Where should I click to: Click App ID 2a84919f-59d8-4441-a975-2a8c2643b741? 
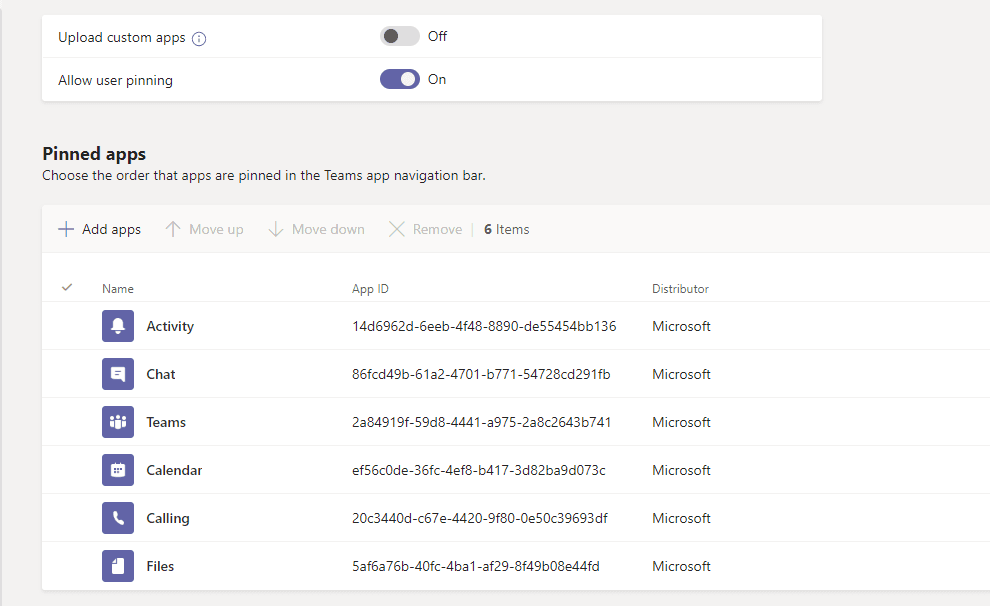482,422
